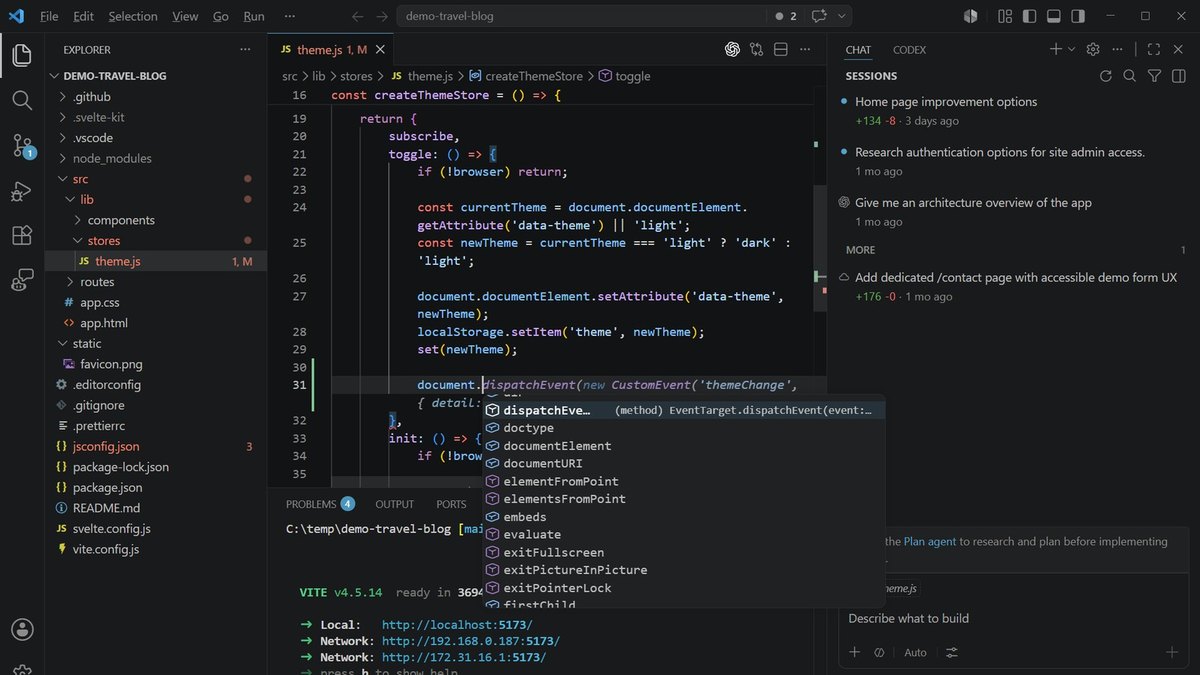Open editor More Actions ellipsis

(x=805, y=49)
